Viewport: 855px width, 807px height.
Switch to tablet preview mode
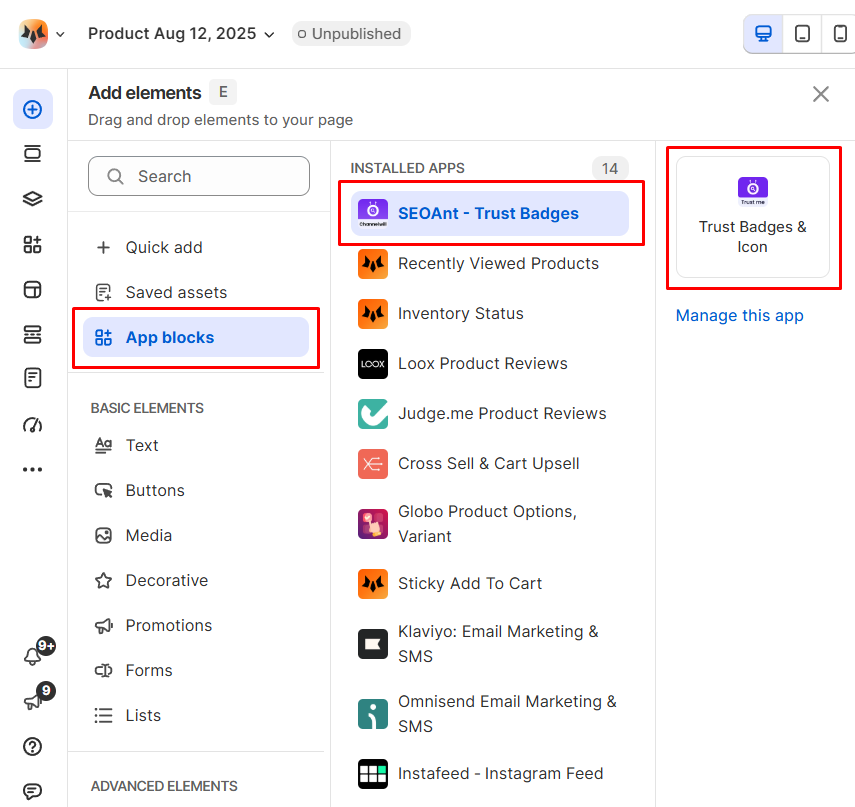pos(802,34)
